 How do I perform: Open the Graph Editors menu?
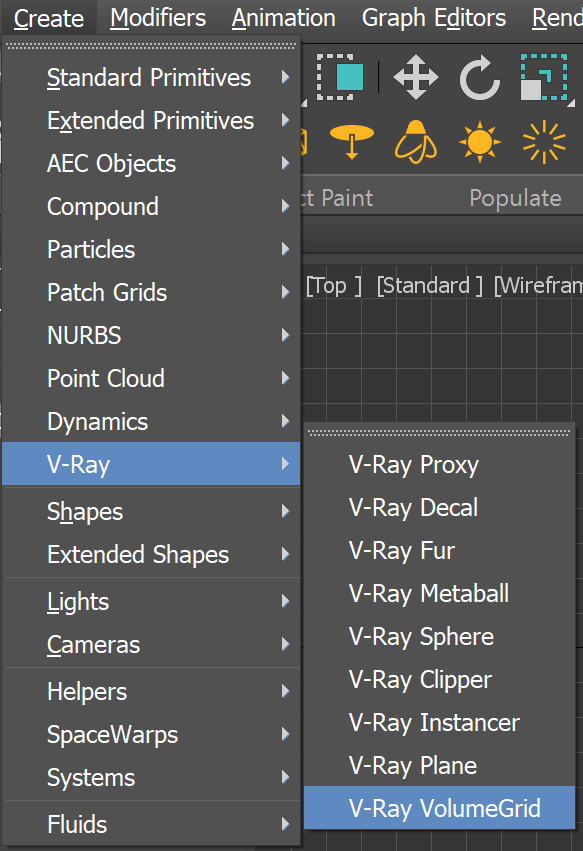coord(433,17)
